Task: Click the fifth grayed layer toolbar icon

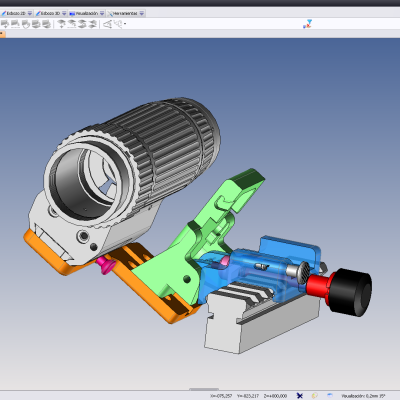Action: [x=46, y=24]
